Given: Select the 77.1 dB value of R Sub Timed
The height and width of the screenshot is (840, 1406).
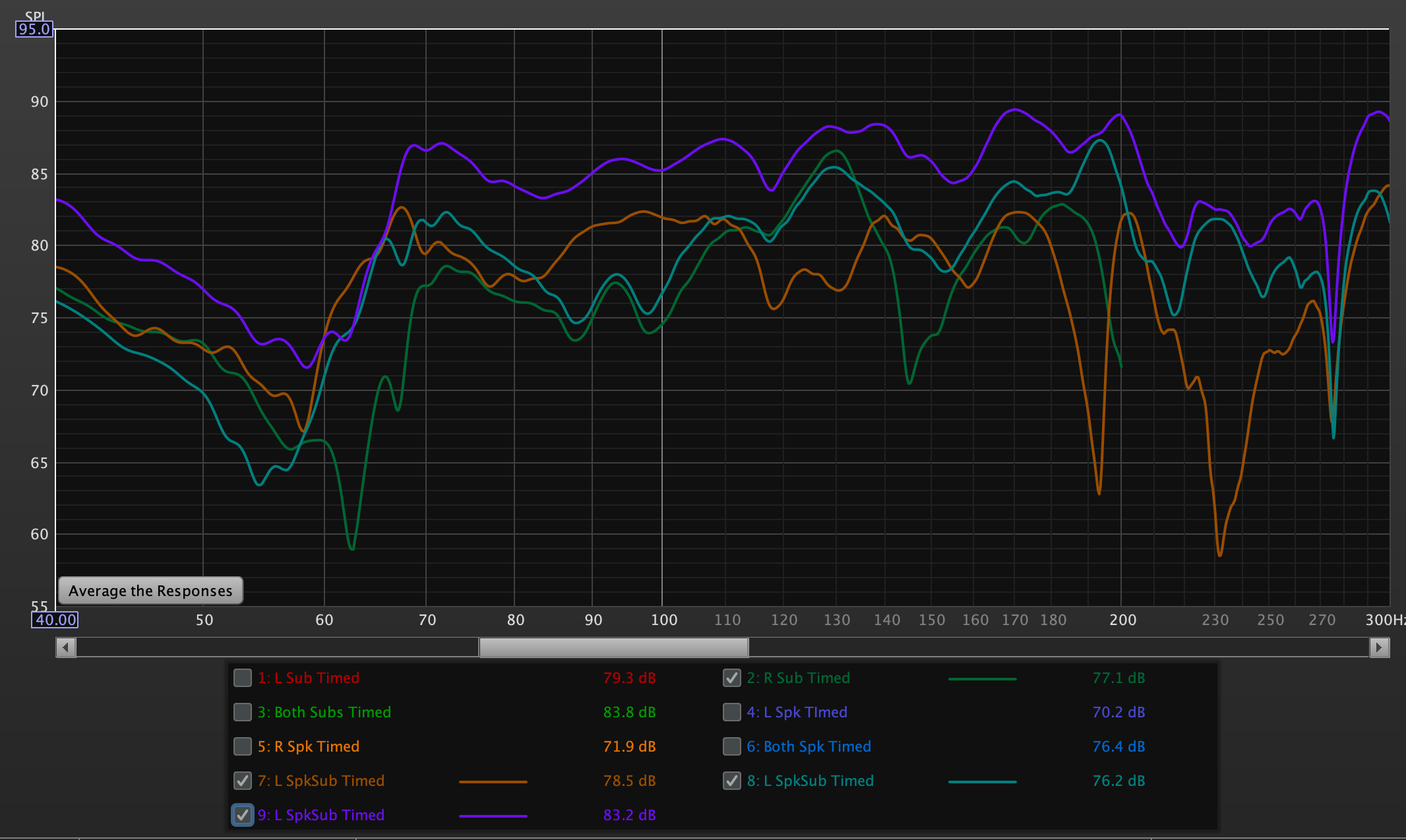Looking at the screenshot, I should pyautogui.click(x=1118, y=678).
